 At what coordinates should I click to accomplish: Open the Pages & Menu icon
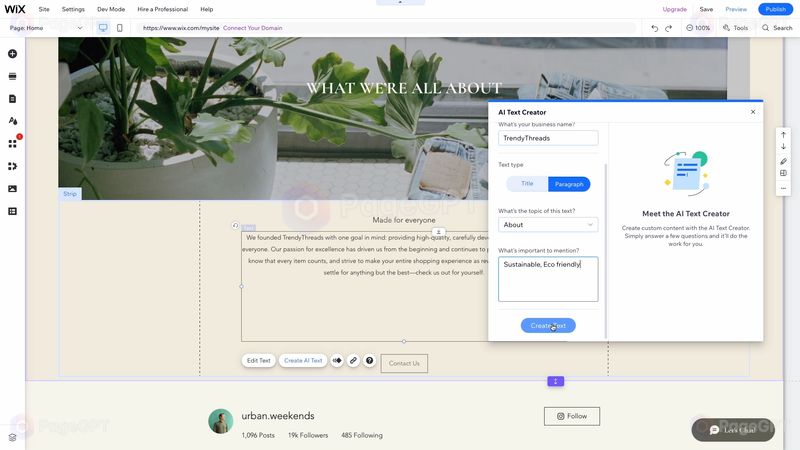(x=12, y=98)
